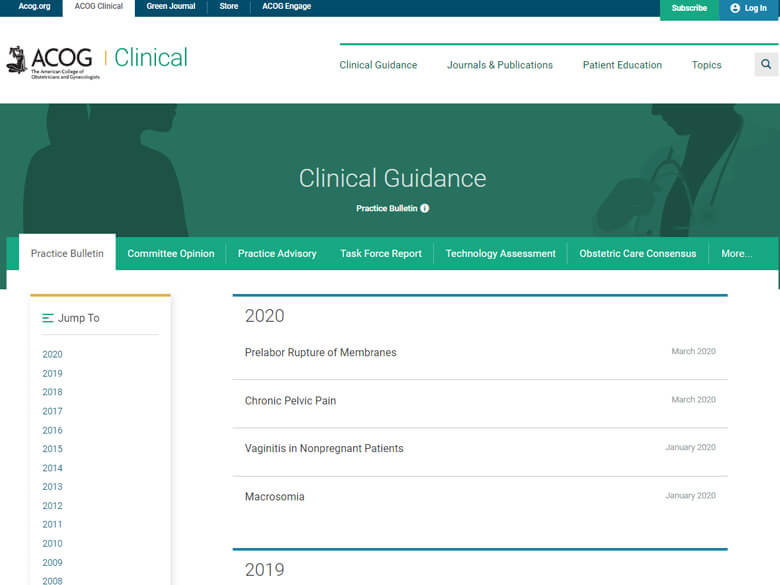780x585 pixels.
Task: Select the Practice Advisory tab
Action: tap(277, 254)
